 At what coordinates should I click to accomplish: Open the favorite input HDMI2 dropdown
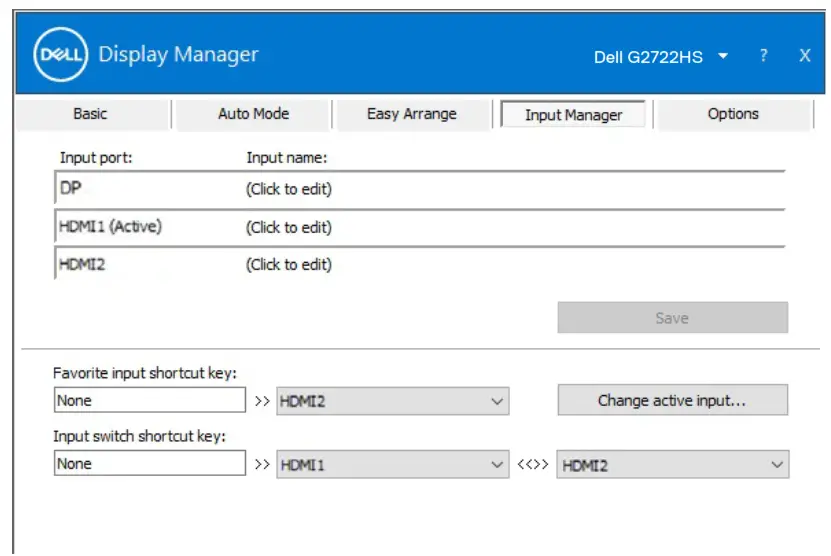click(393, 401)
